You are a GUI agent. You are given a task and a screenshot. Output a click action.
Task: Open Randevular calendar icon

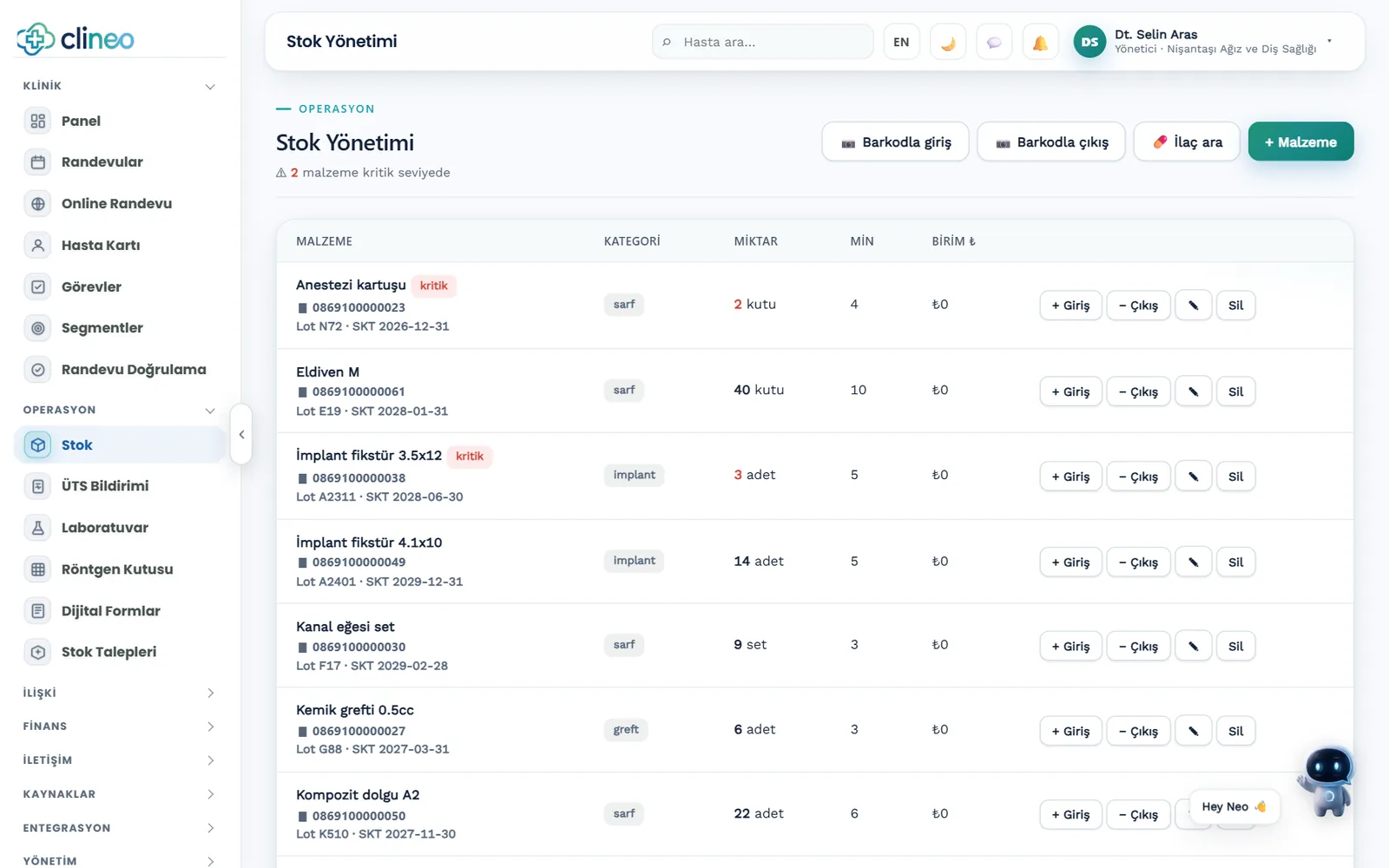tap(38, 162)
